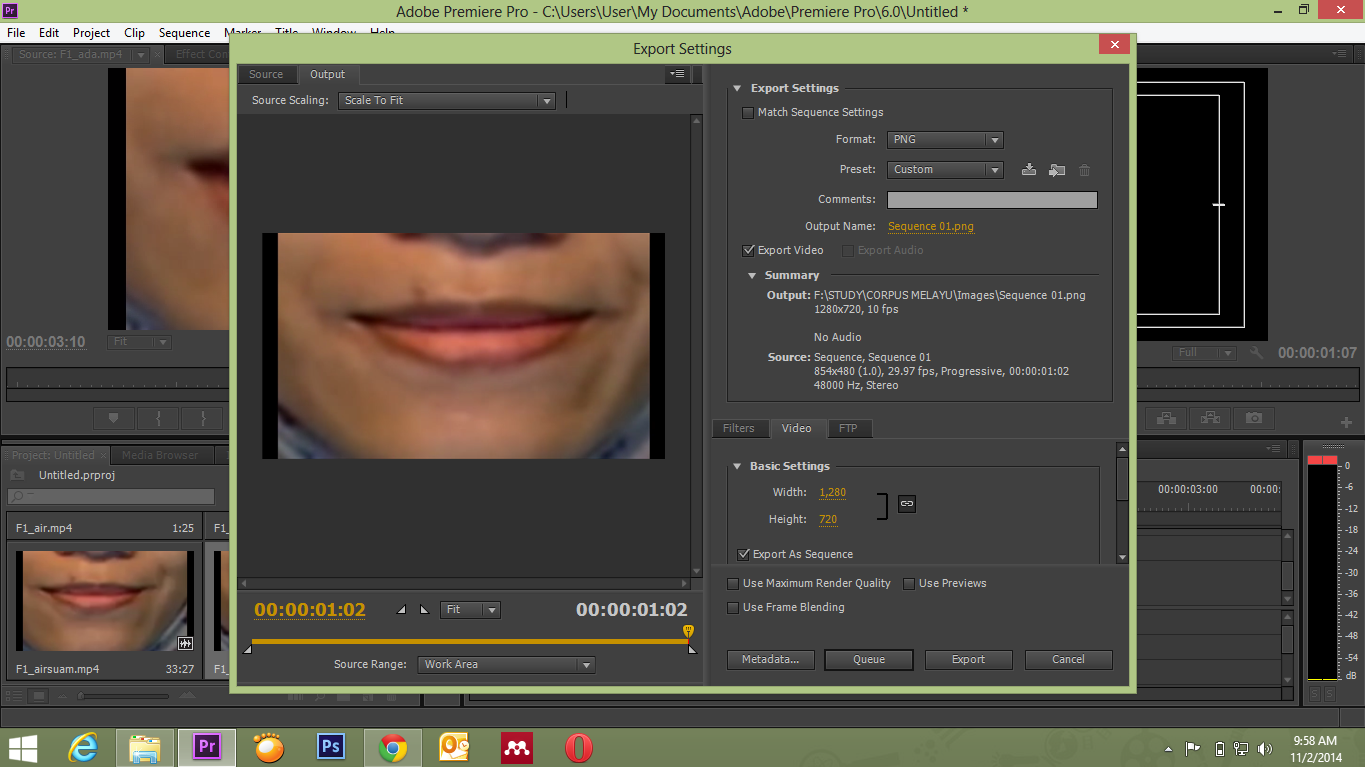Switch to the Filters tab

click(739, 428)
